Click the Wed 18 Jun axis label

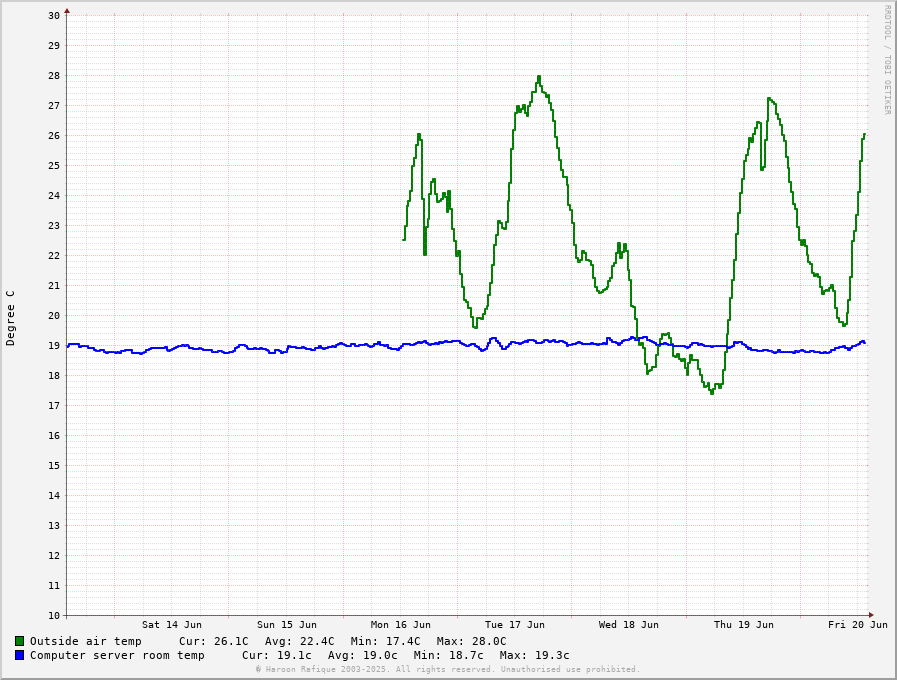click(629, 625)
